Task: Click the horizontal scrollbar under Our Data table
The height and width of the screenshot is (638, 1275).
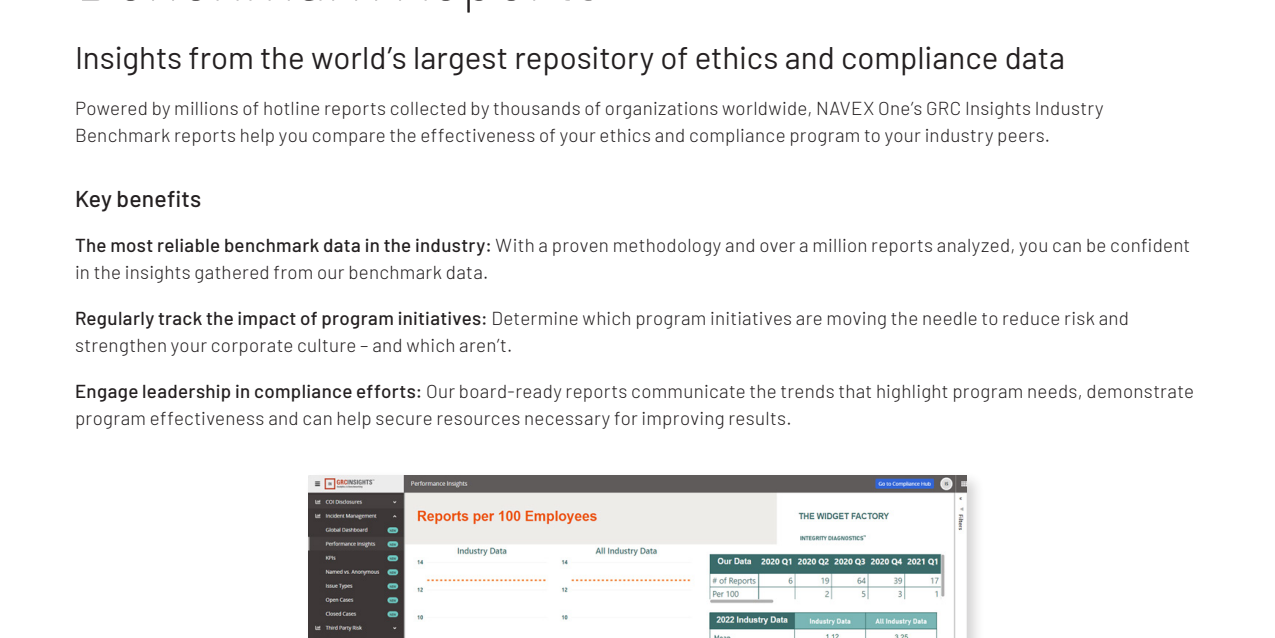Action: pyautogui.click(x=742, y=602)
